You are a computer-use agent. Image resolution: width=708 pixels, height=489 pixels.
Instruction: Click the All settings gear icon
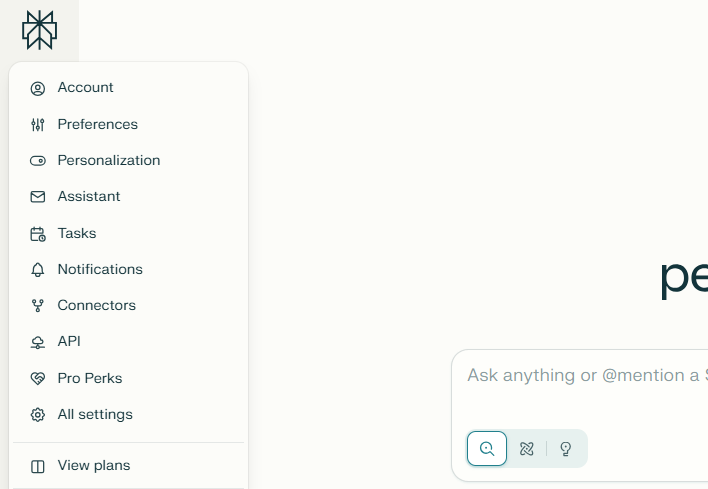[38, 415]
